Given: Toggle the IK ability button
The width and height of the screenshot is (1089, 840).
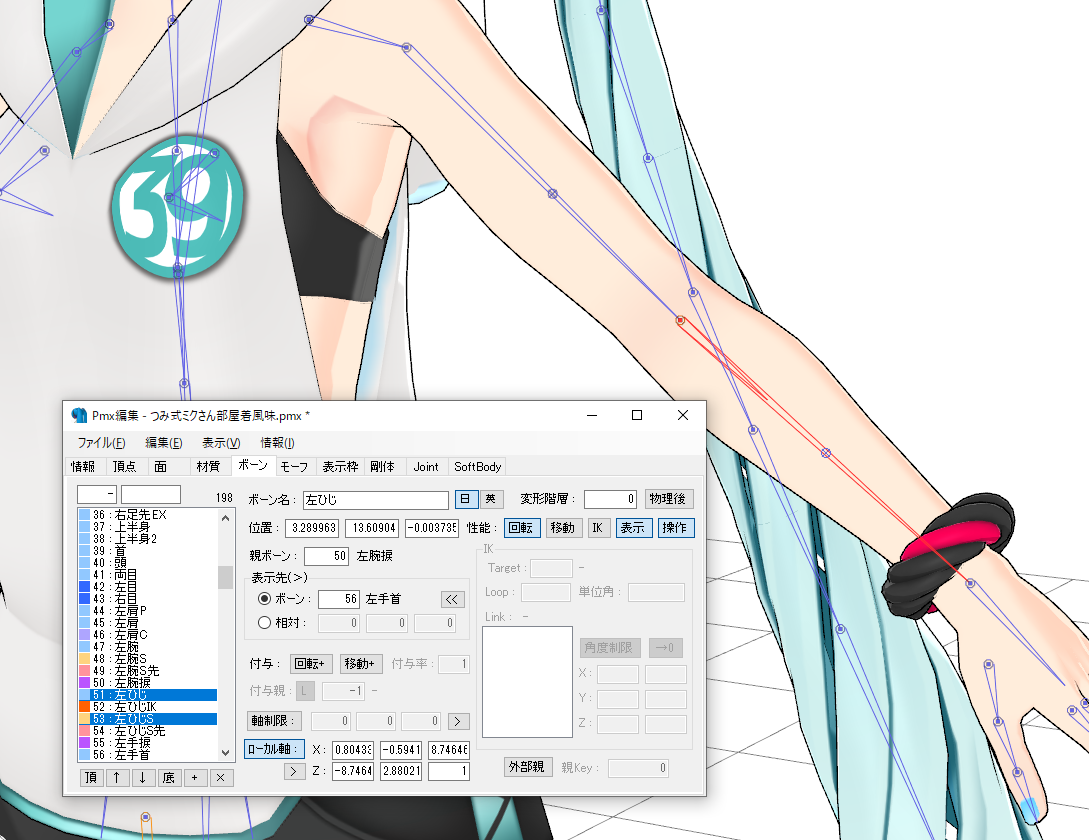Looking at the screenshot, I should (x=598, y=528).
